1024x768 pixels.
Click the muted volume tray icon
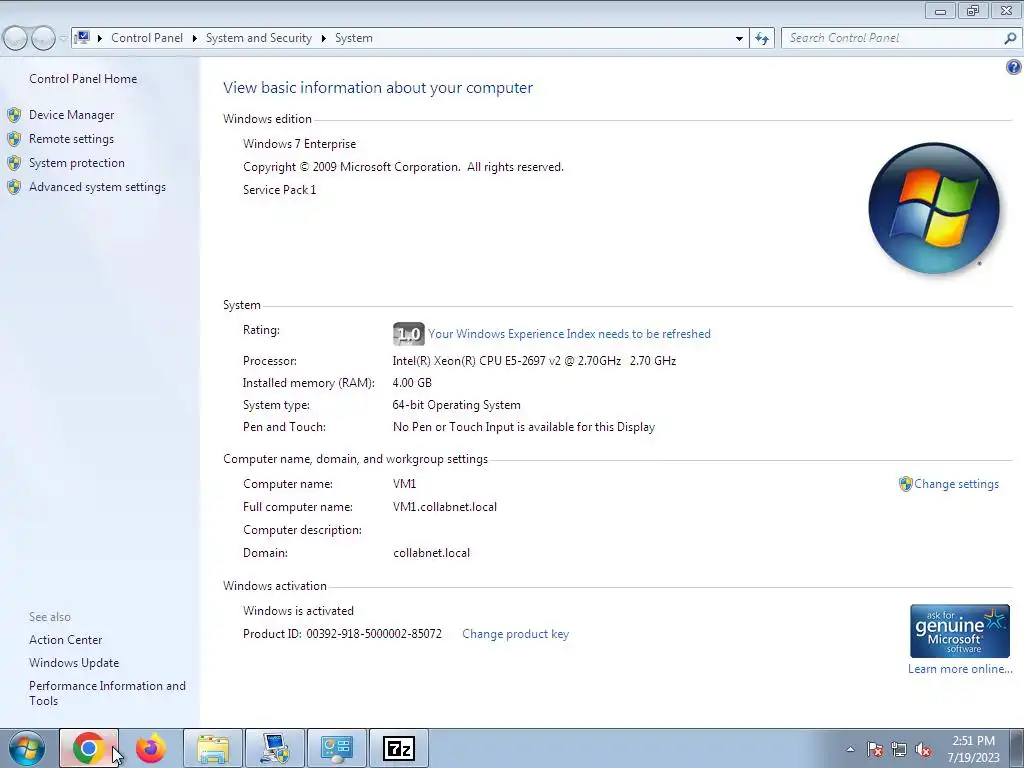pos(923,749)
